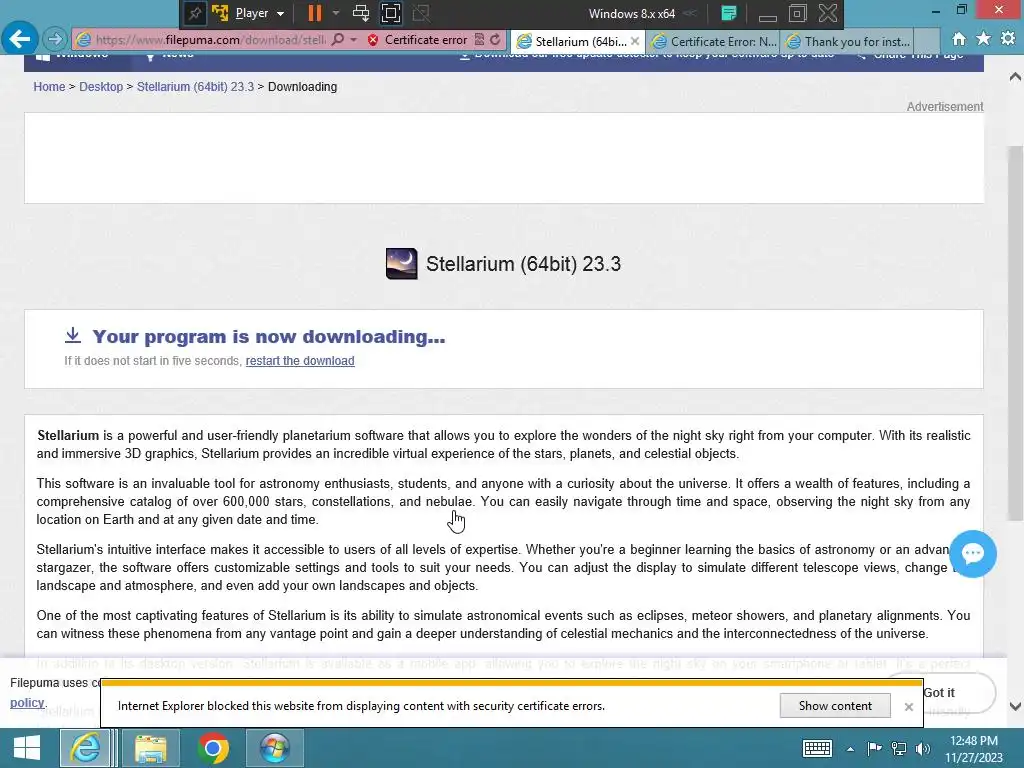Screen dimensions: 1024x768
Task: Click the page scrollbar up arrow
Action: click(1015, 77)
